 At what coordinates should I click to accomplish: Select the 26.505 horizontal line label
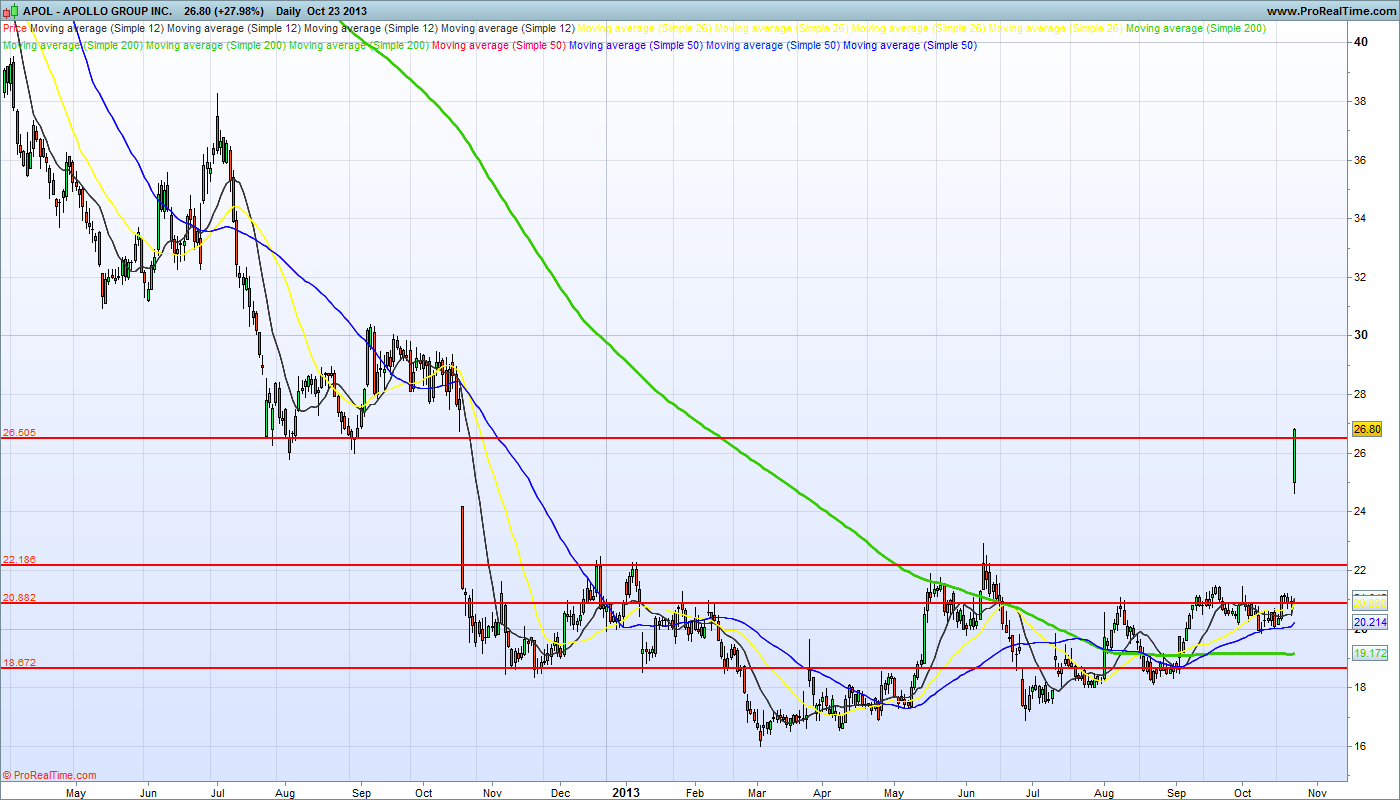point(20,433)
